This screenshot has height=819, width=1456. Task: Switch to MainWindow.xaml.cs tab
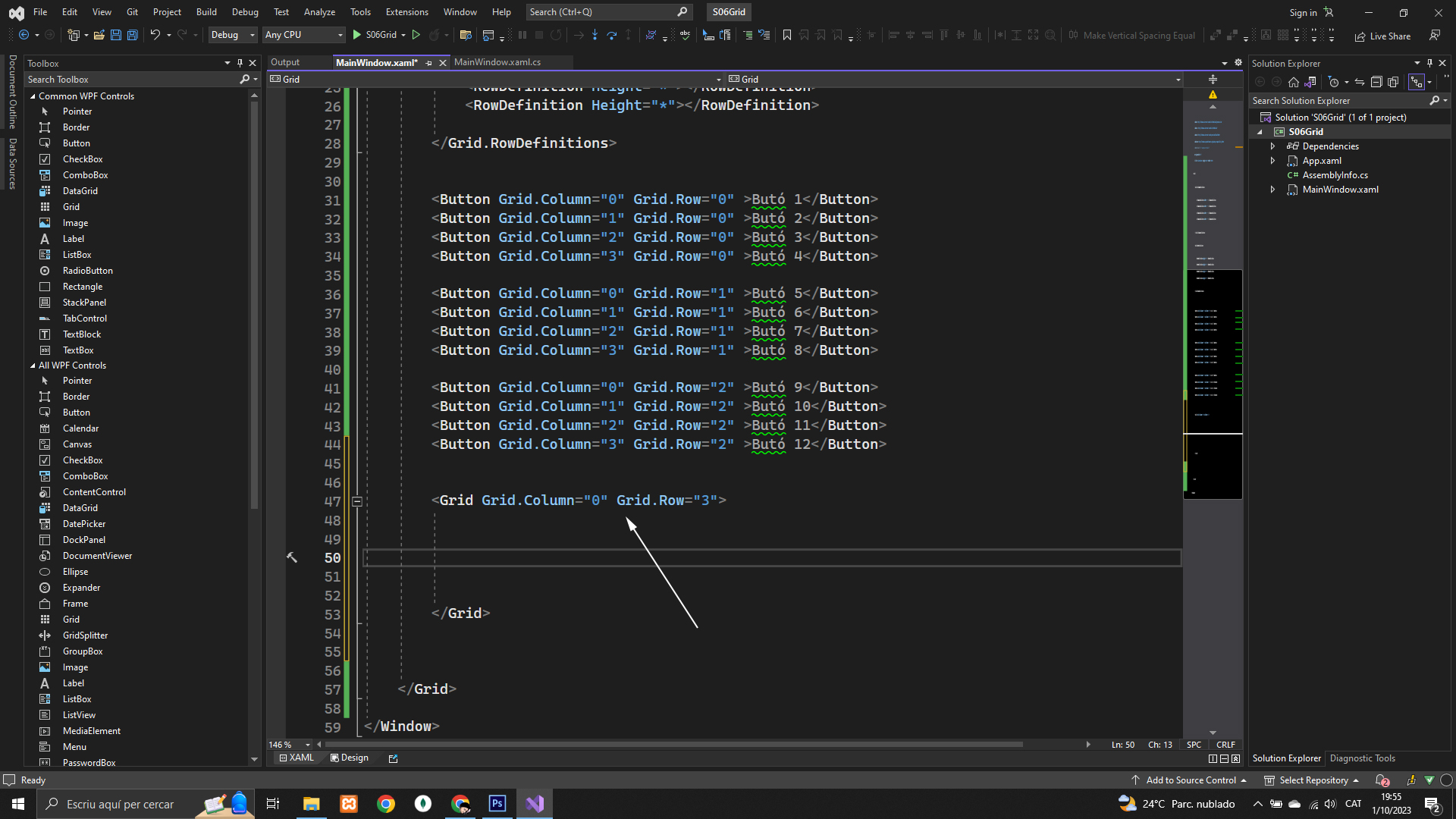(x=497, y=62)
